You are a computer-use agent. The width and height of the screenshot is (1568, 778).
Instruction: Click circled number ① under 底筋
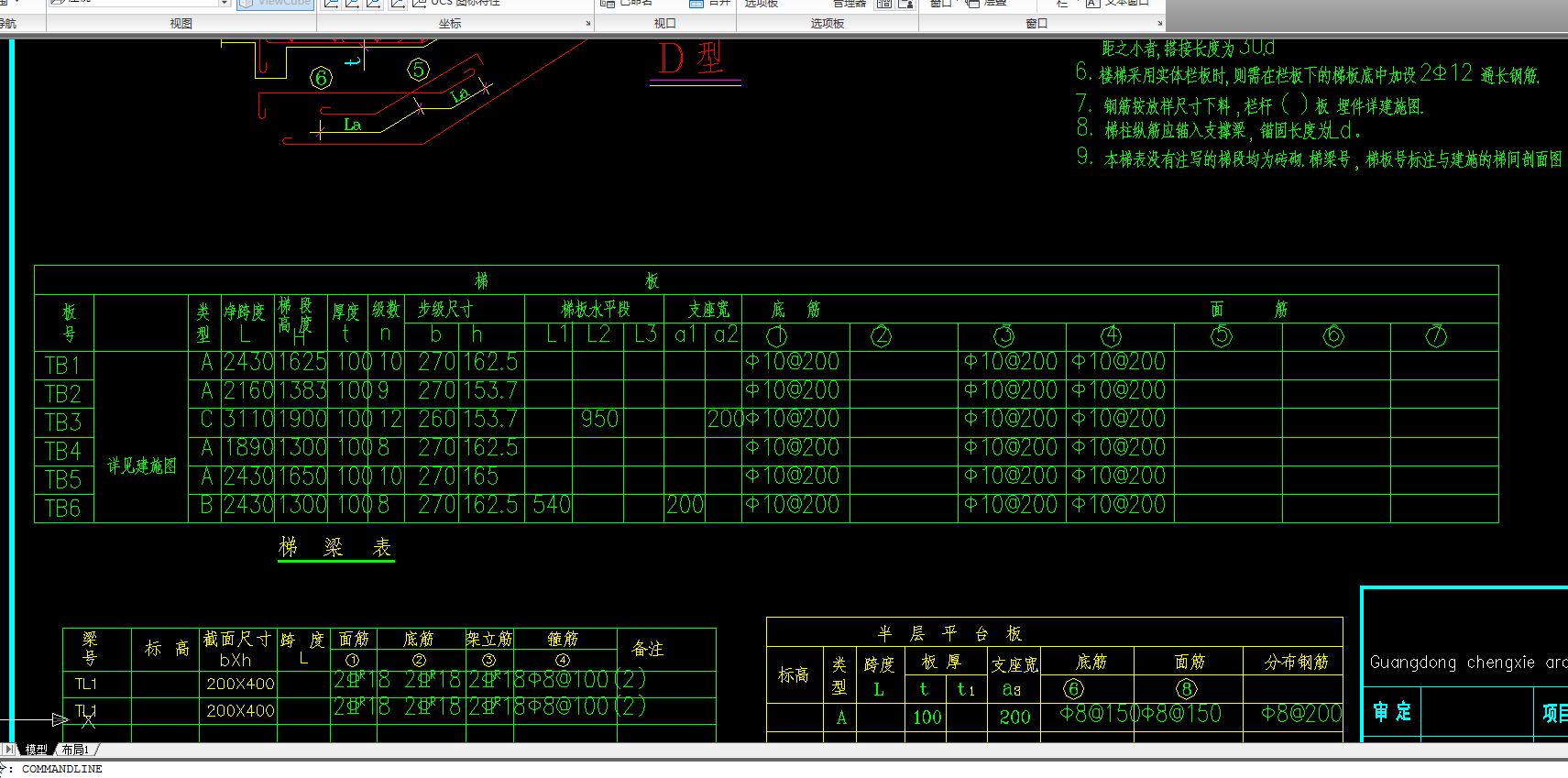tap(777, 336)
